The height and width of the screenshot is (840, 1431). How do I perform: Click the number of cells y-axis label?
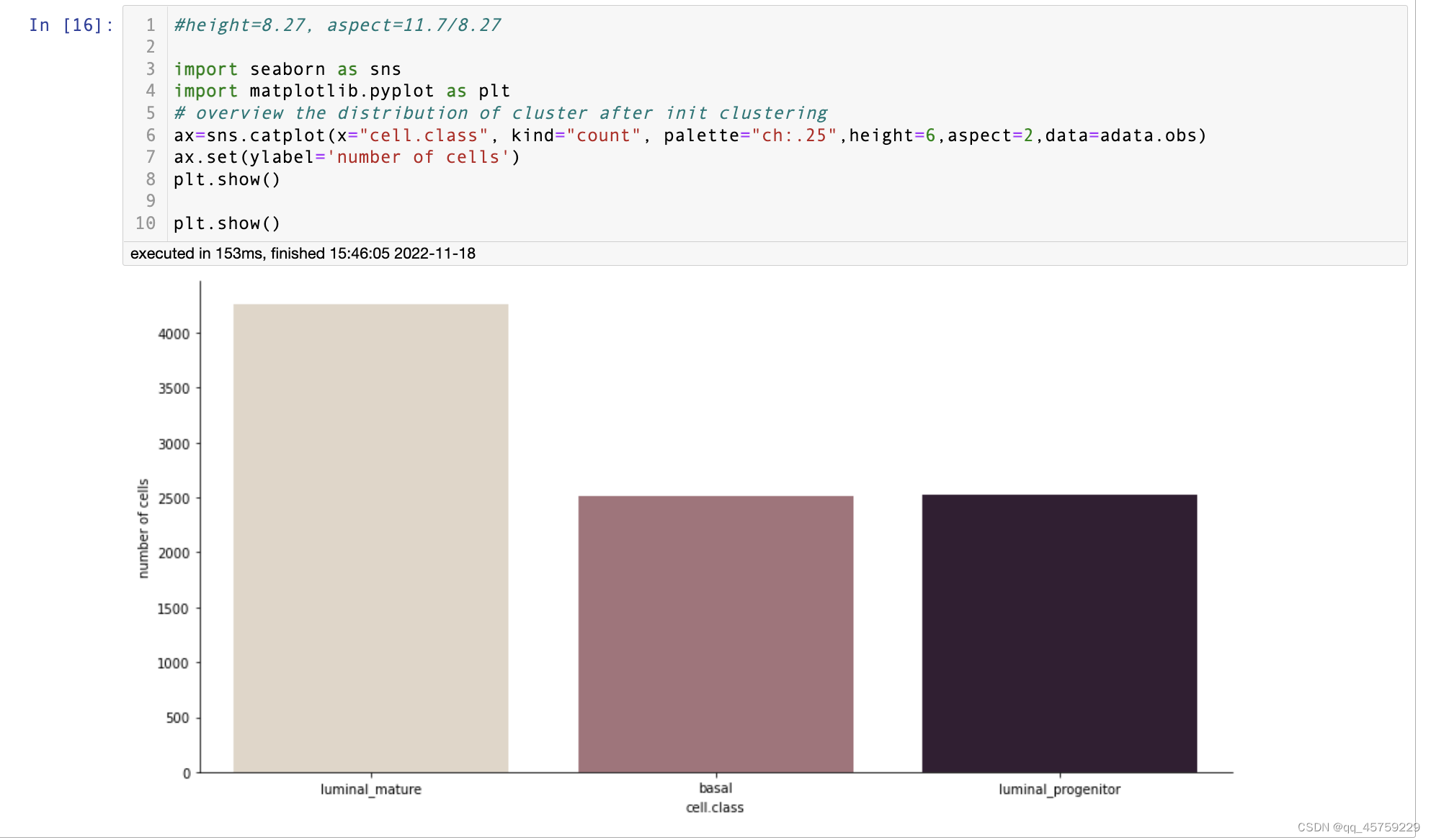coord(143,528)
